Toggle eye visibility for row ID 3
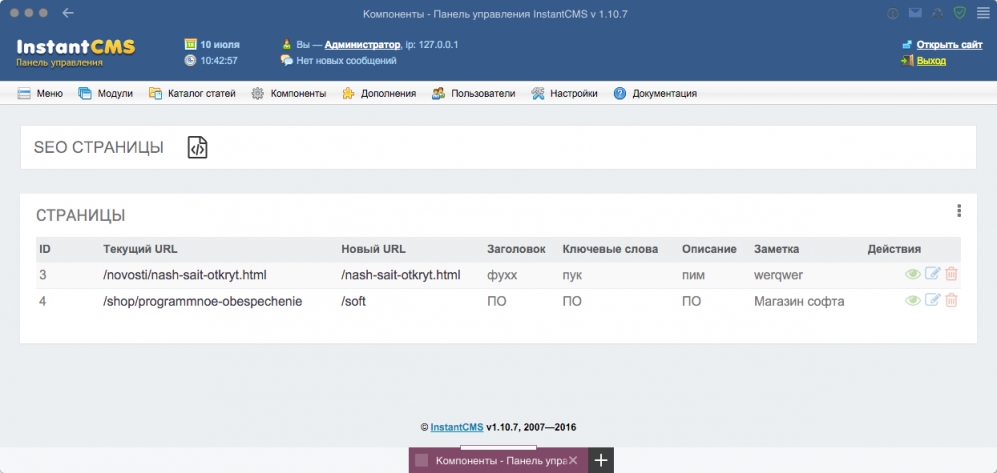 coord(912,274)
